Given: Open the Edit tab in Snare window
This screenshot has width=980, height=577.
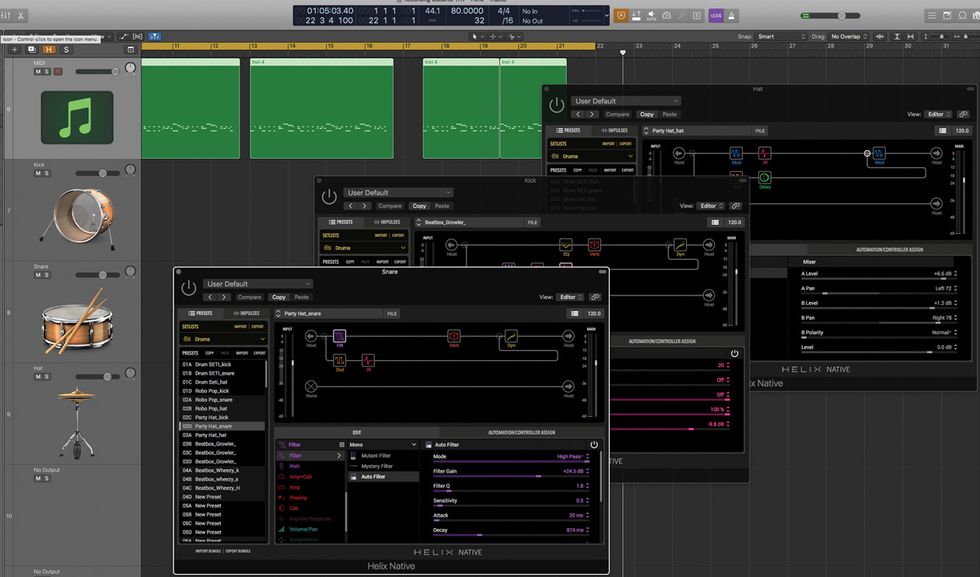Looking at the screenshot, I should [357, 432].
